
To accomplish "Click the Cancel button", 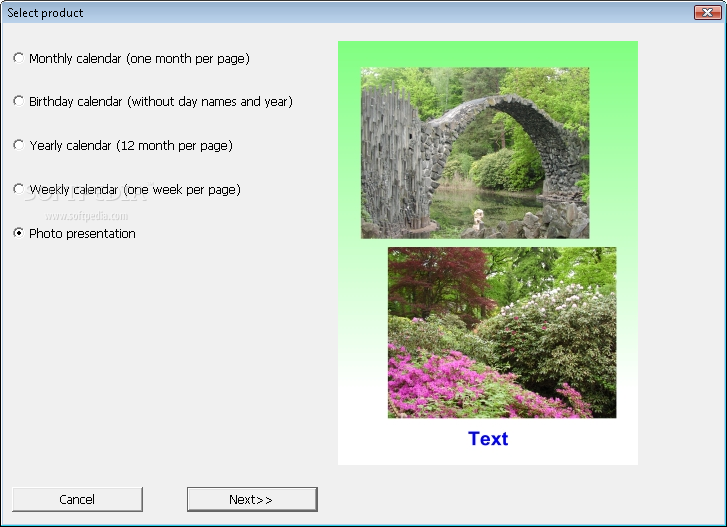I will click(77, 499).
